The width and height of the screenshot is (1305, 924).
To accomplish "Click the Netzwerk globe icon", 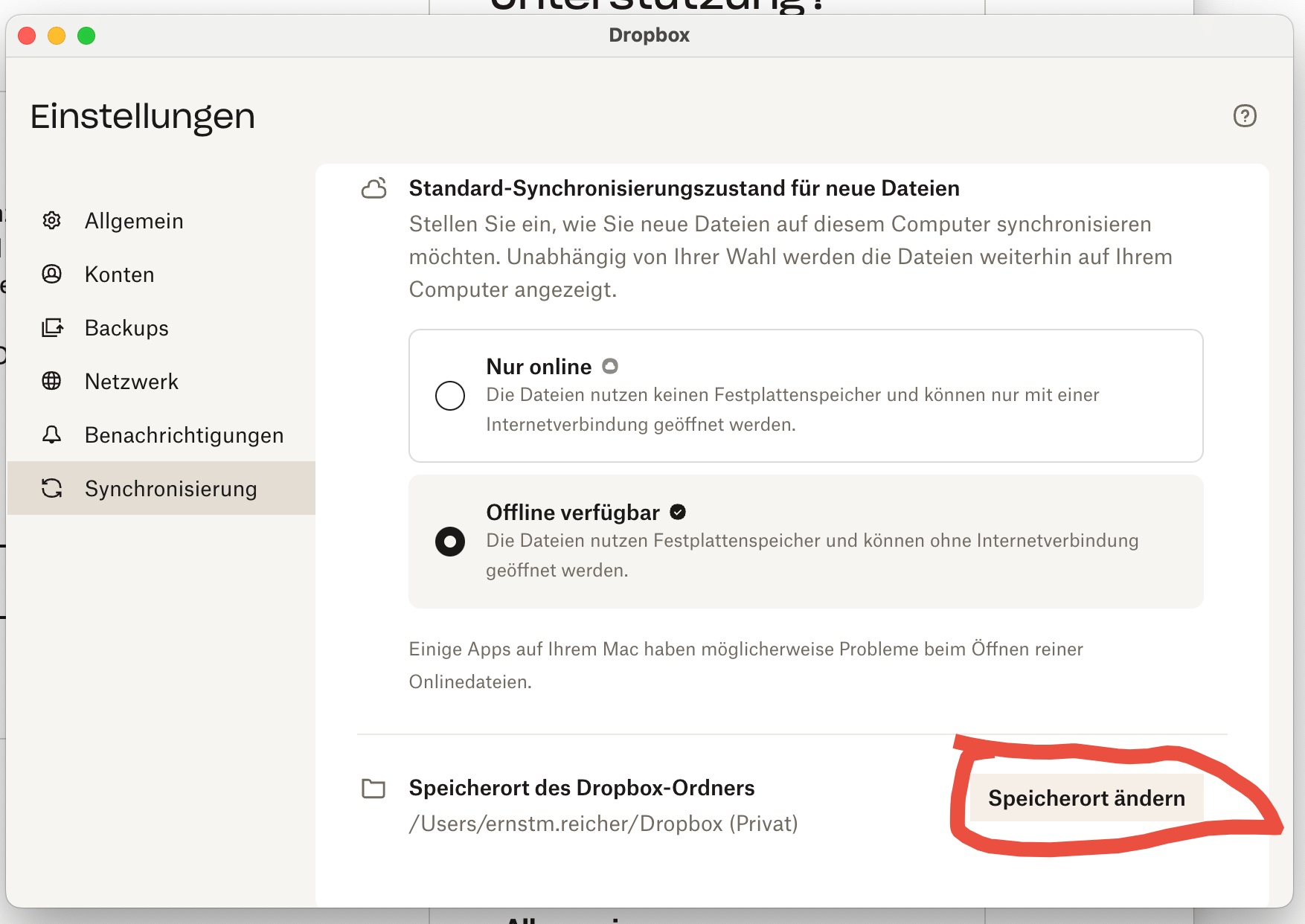I will (51, 381).
